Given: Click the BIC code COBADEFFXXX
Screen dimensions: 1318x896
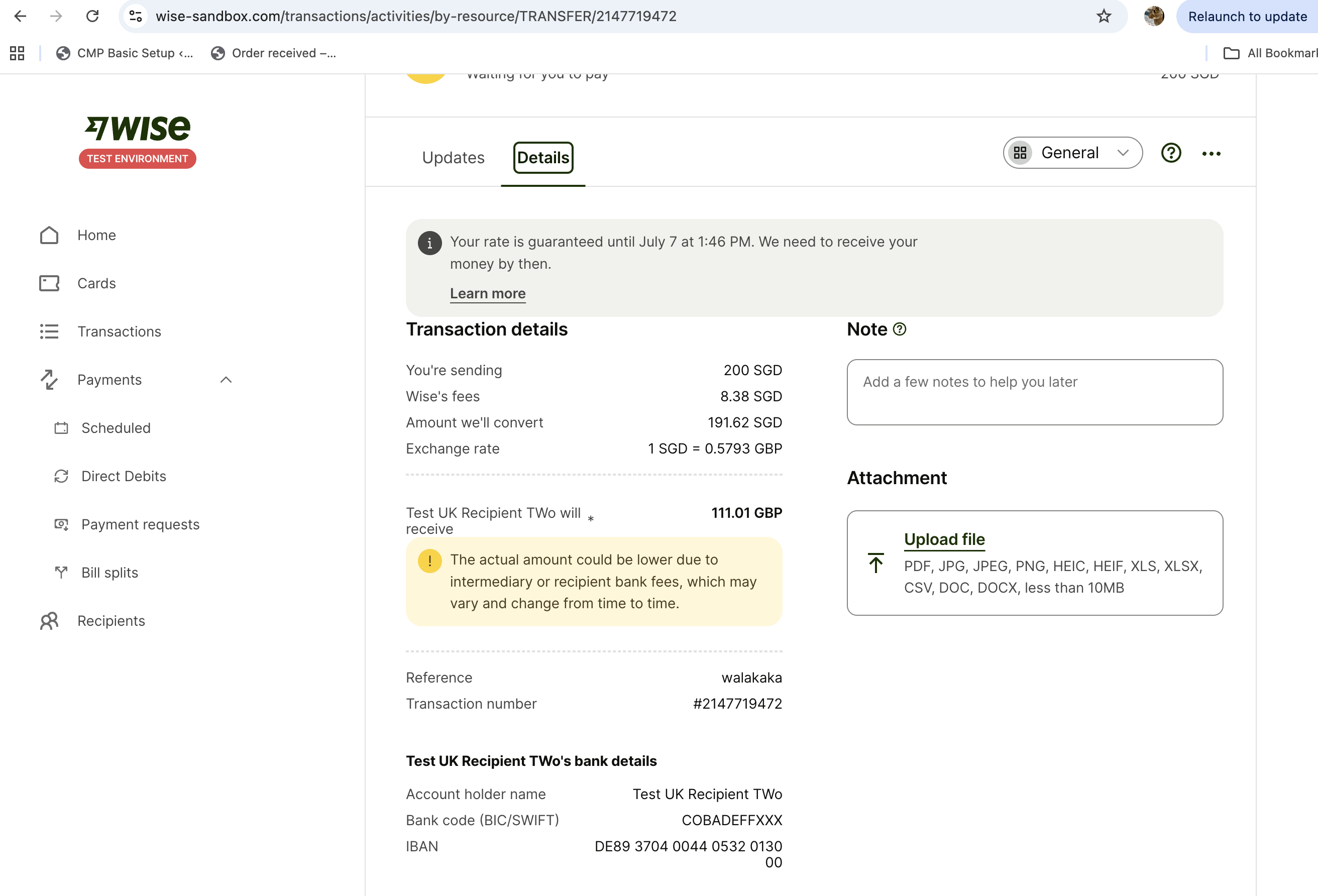Looking at the screenshot, I should [732, 820].
